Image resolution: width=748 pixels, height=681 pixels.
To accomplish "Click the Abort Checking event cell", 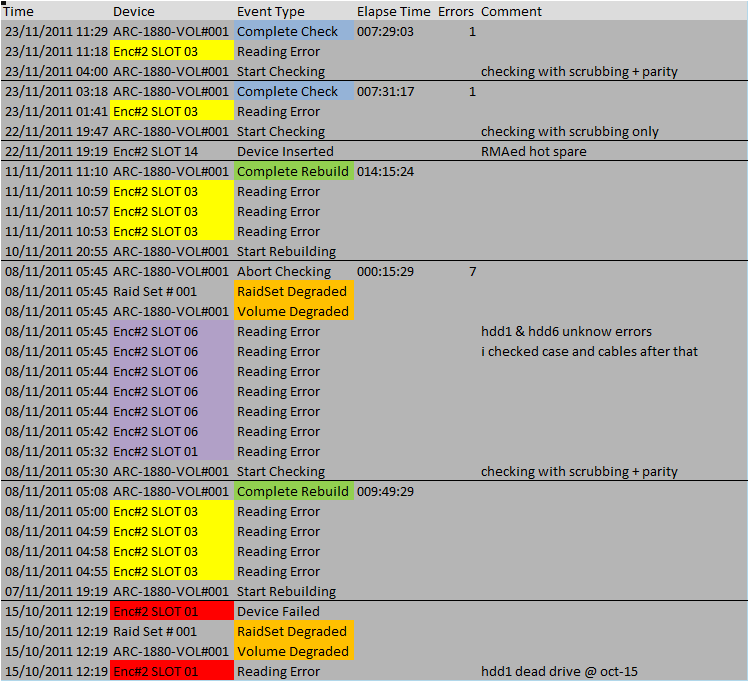I will point(284,272).
